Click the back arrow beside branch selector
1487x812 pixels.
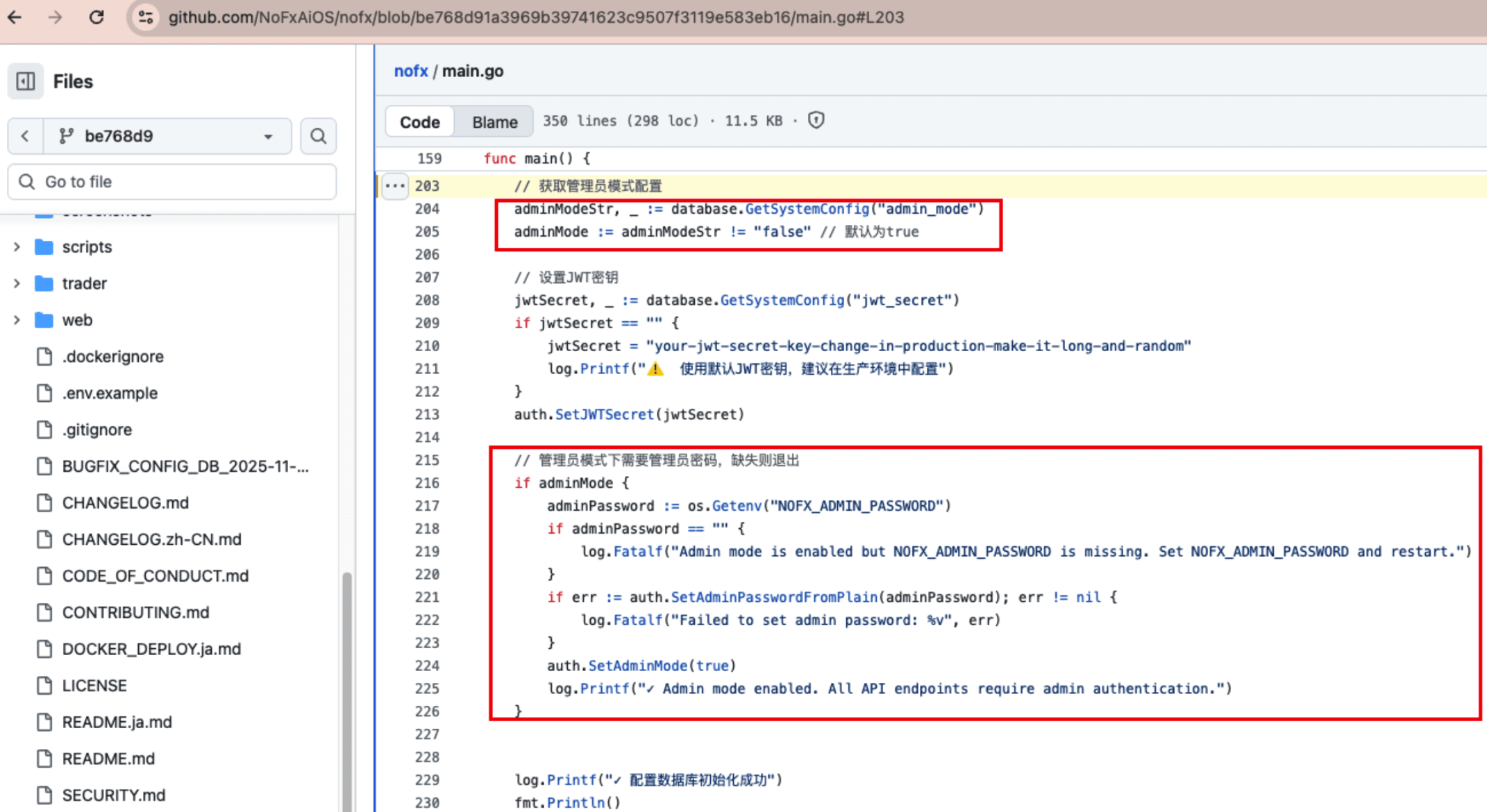pyautogui.click(x=26, y=136)
